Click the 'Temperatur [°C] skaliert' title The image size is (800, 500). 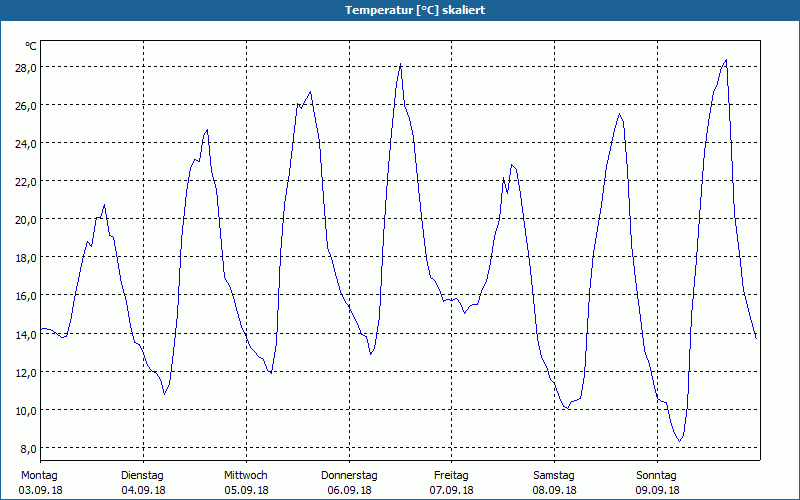pos(415,10)
